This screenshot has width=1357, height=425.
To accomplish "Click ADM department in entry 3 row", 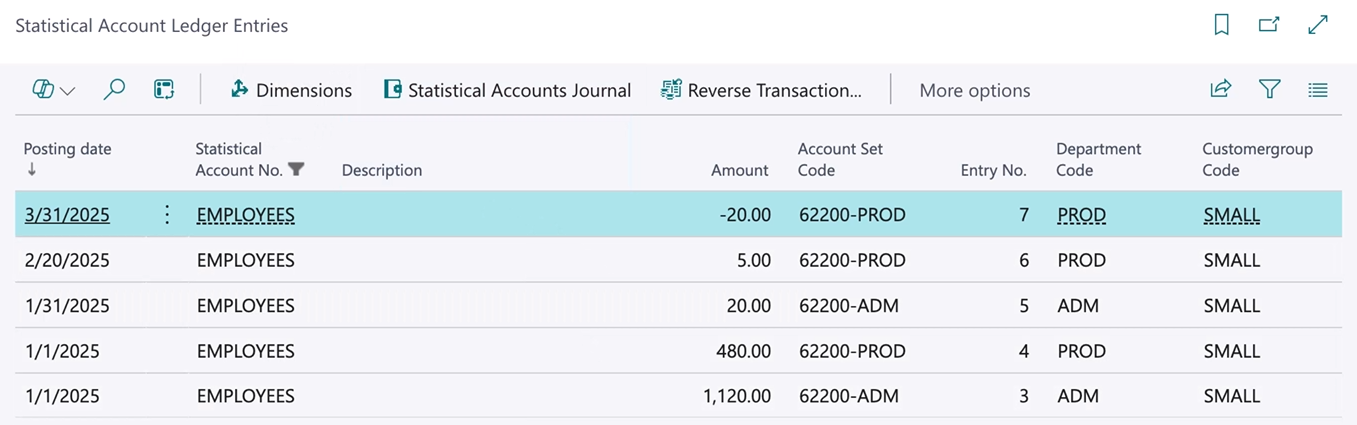I will [x=1078, y=396].
